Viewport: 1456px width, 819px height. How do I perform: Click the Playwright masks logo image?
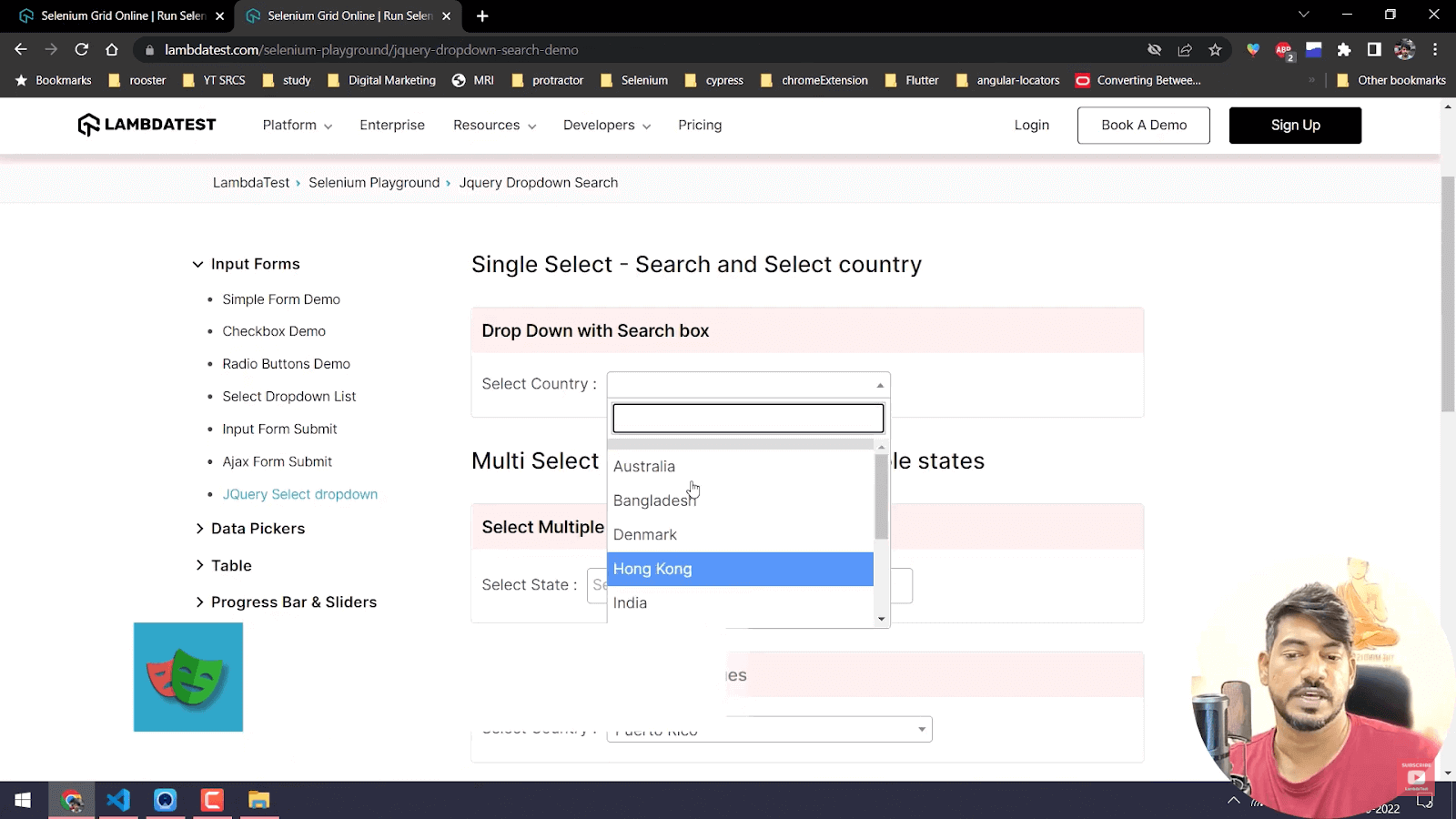click(188, 677)
